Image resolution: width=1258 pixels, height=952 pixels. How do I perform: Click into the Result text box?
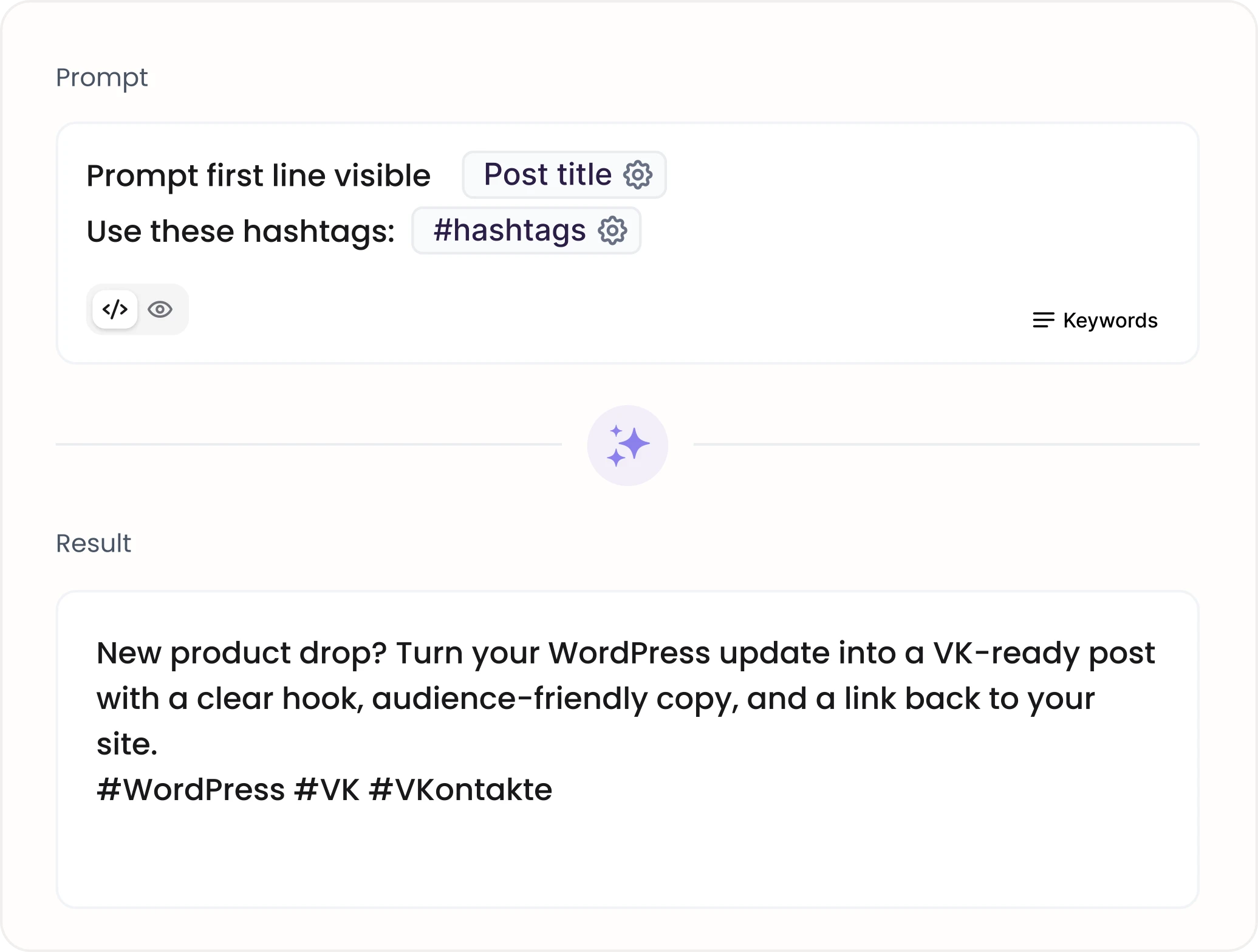click(627, 750)
